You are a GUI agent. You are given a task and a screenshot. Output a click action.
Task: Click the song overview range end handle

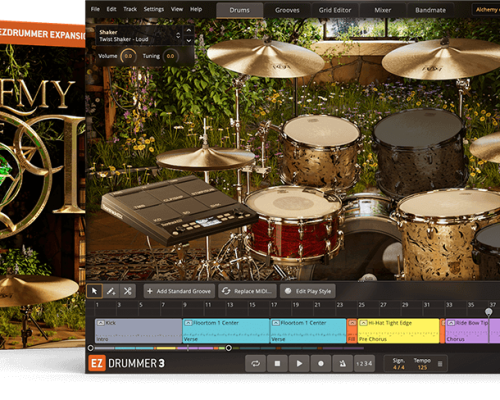point(229,348)
